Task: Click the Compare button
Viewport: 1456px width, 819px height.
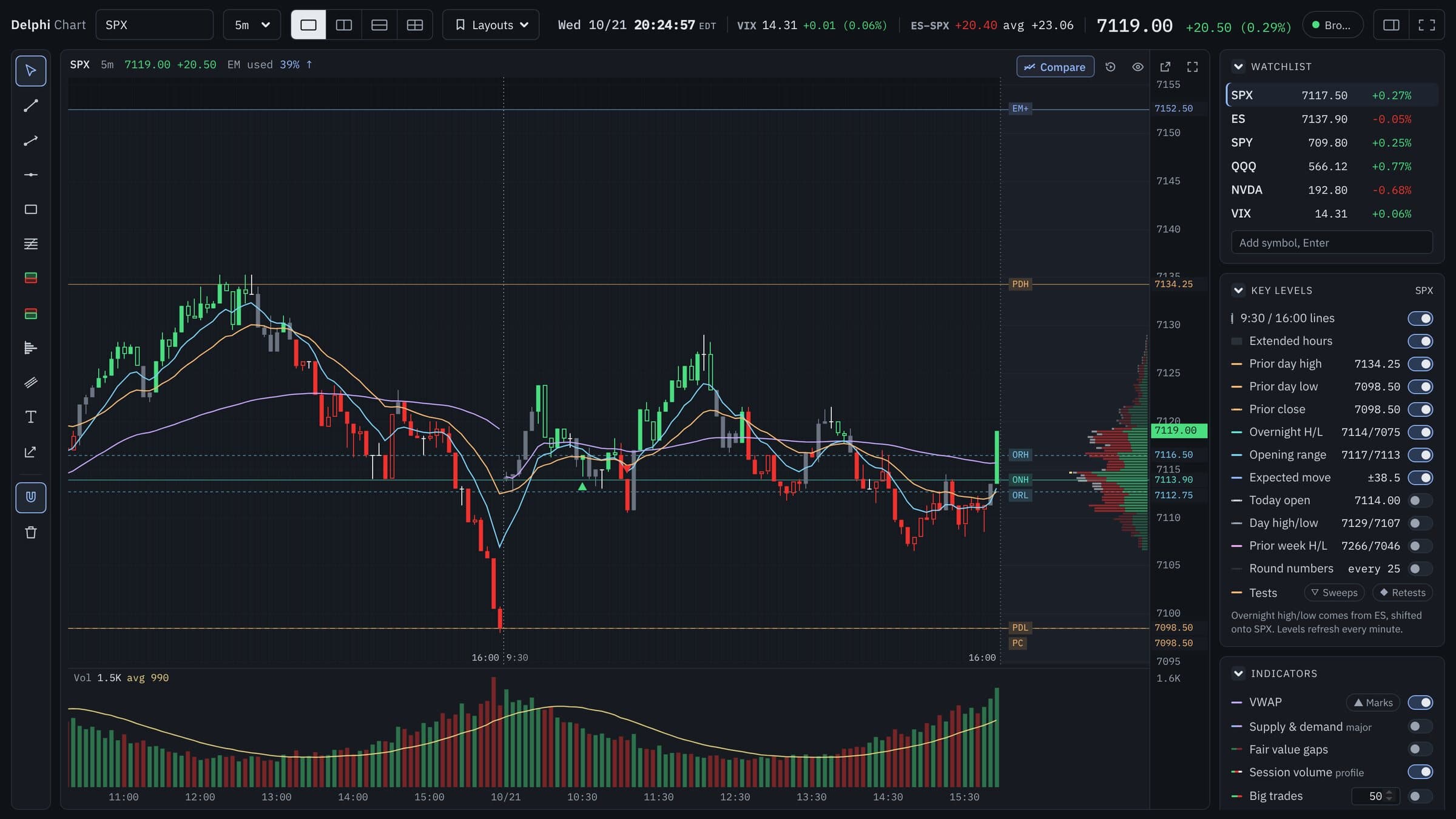Action: click(x=1055, y=67)
